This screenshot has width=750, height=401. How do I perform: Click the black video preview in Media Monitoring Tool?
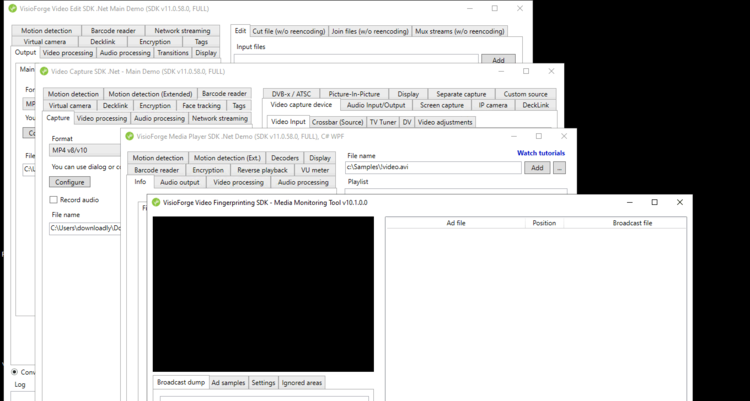[x=263, y=294]
